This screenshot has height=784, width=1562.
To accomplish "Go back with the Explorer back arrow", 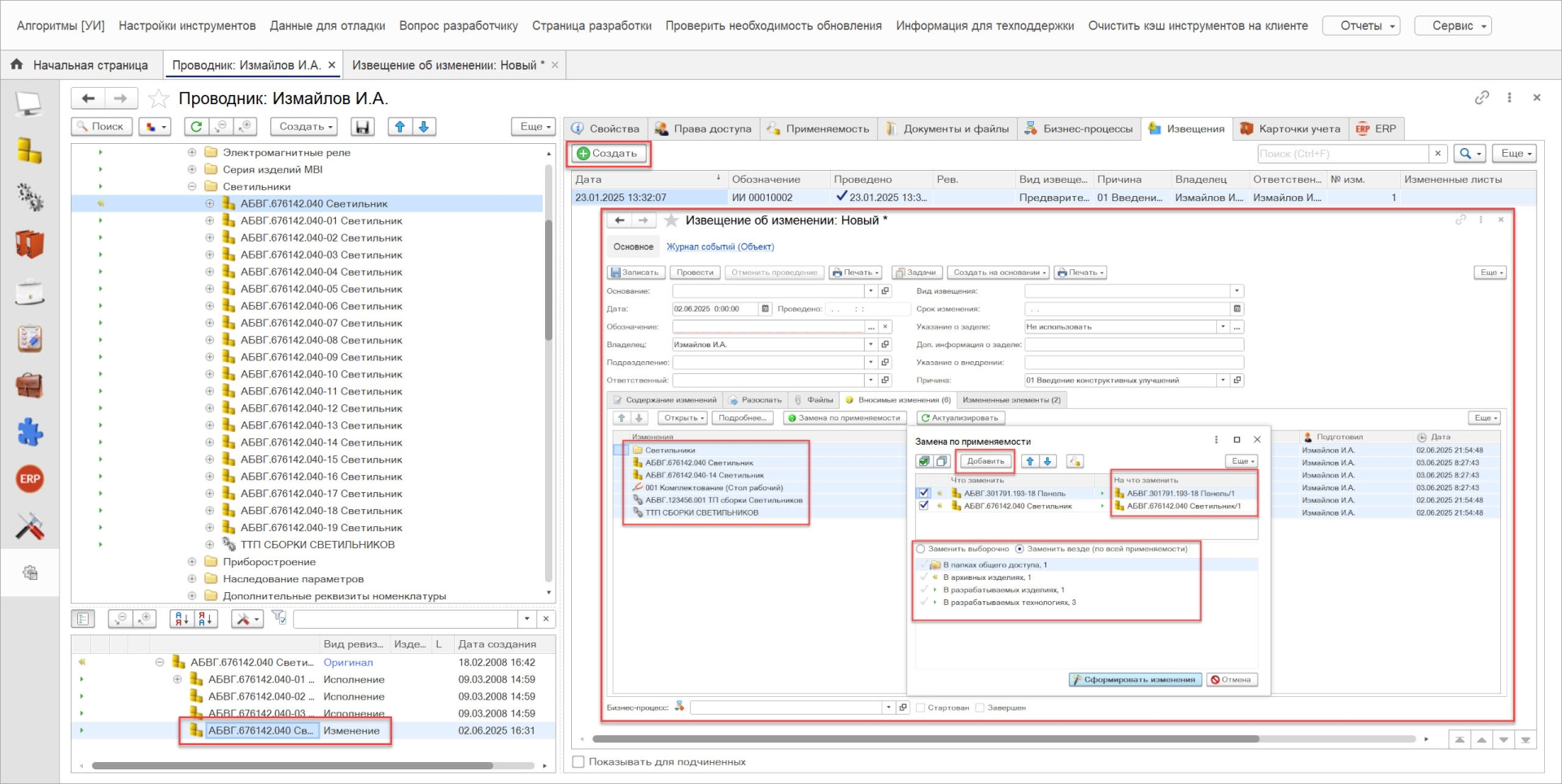I will coord(89,98).
